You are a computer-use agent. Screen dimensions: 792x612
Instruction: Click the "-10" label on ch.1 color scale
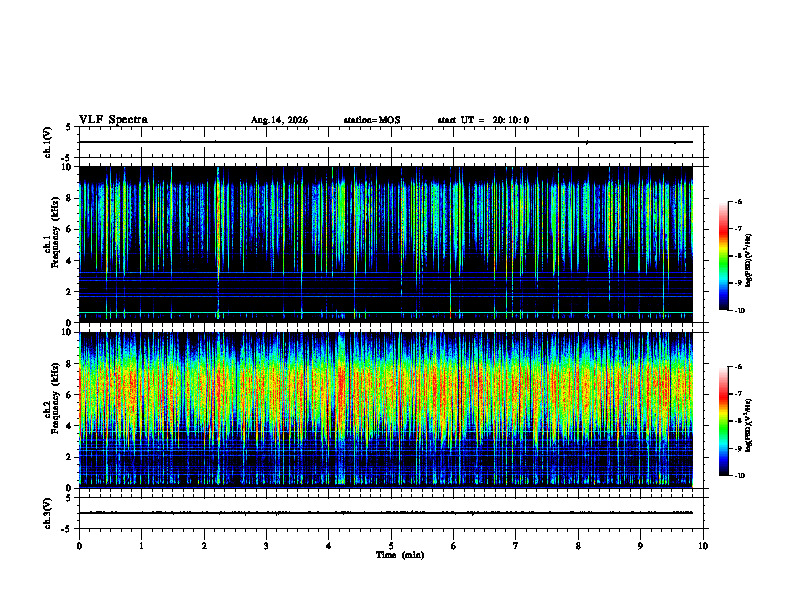pos(739,311)
